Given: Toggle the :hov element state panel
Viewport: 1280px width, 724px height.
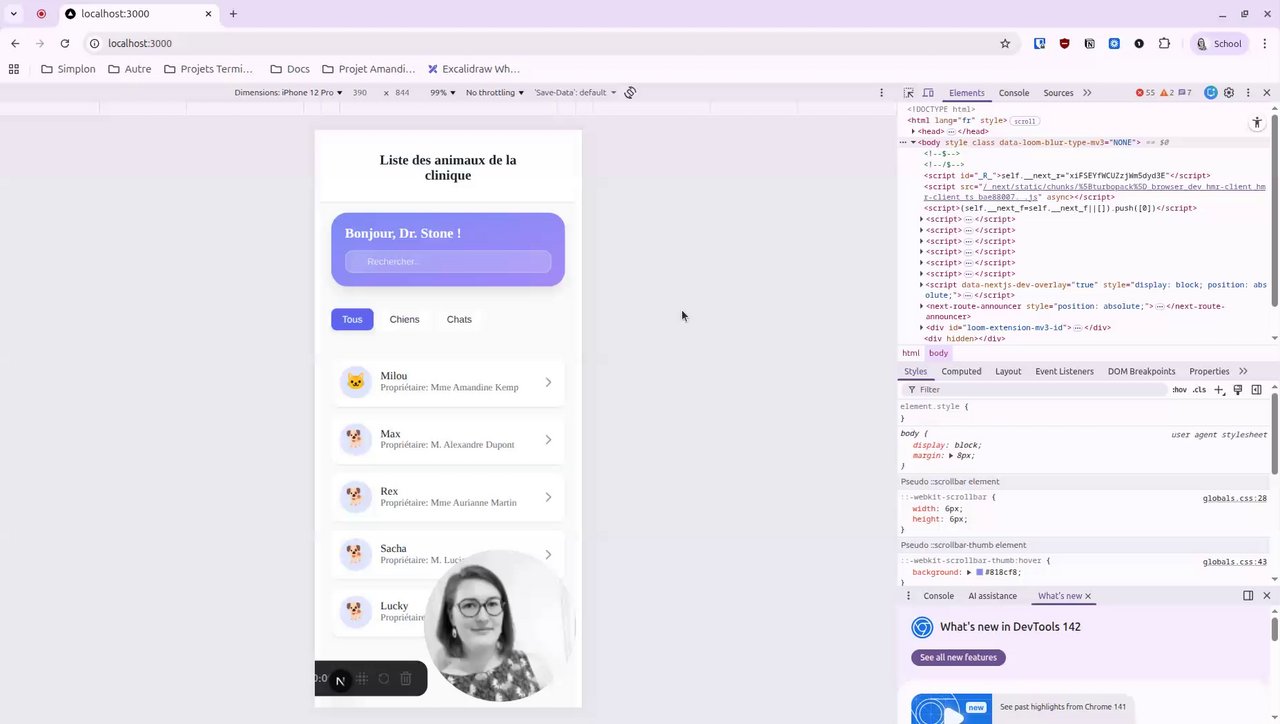Looking at the screenshot, I should 1180,390.
